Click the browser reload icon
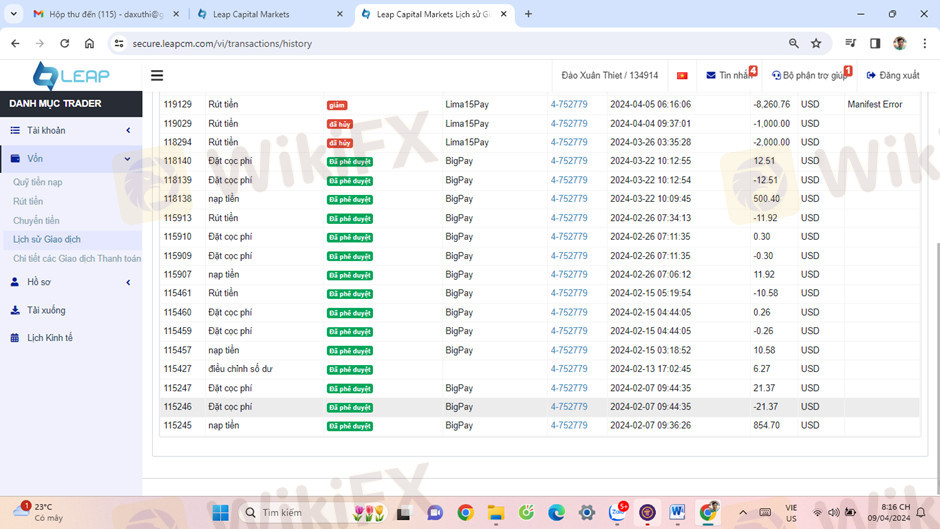The image size is (940, 529). [64, 44]
